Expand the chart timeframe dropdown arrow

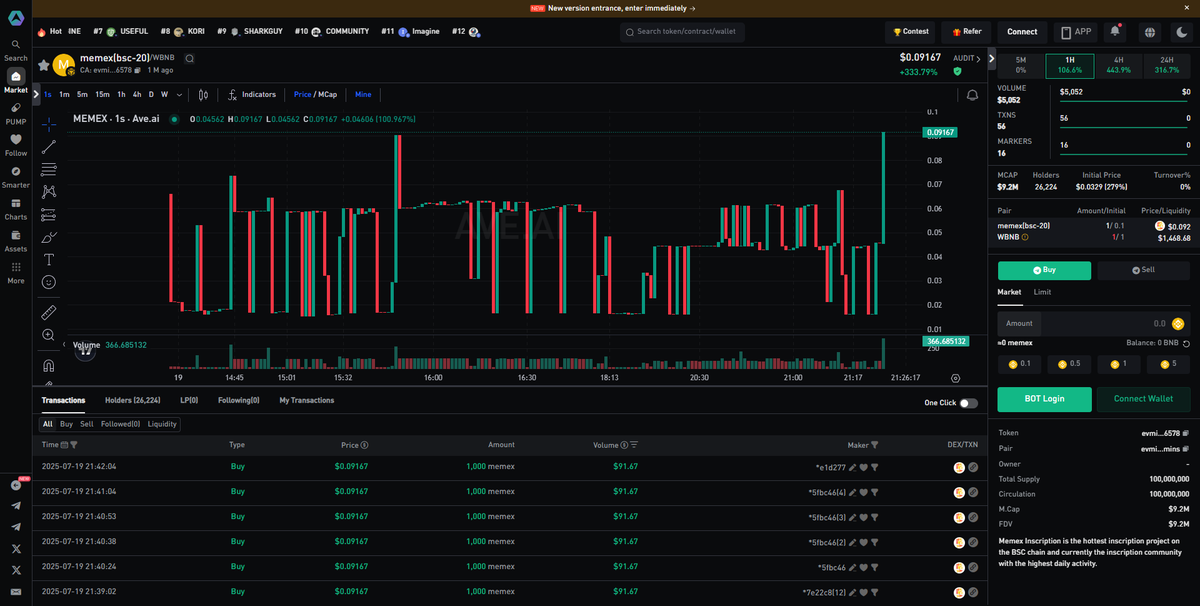(x=179, y=95)
